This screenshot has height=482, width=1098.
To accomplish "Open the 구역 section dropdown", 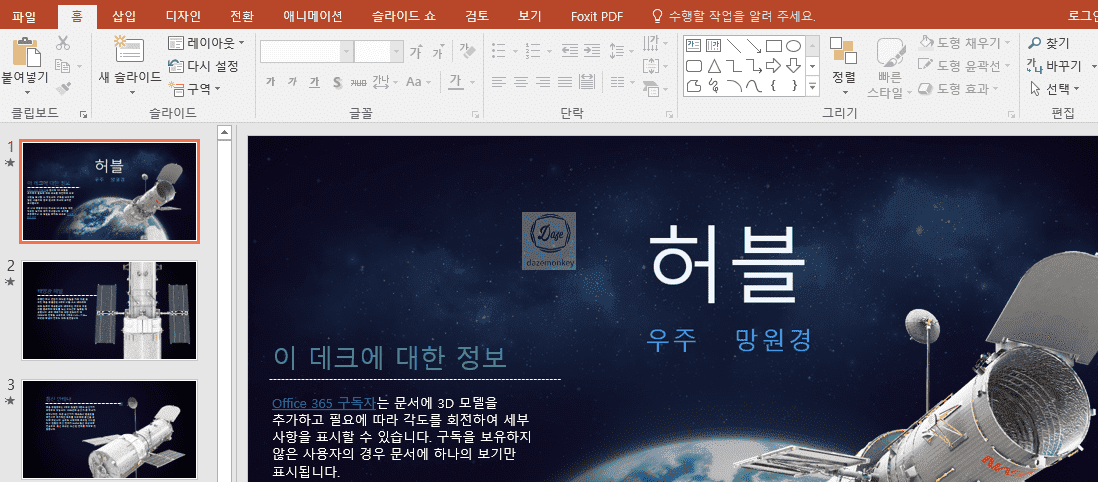I will (195, 88).
